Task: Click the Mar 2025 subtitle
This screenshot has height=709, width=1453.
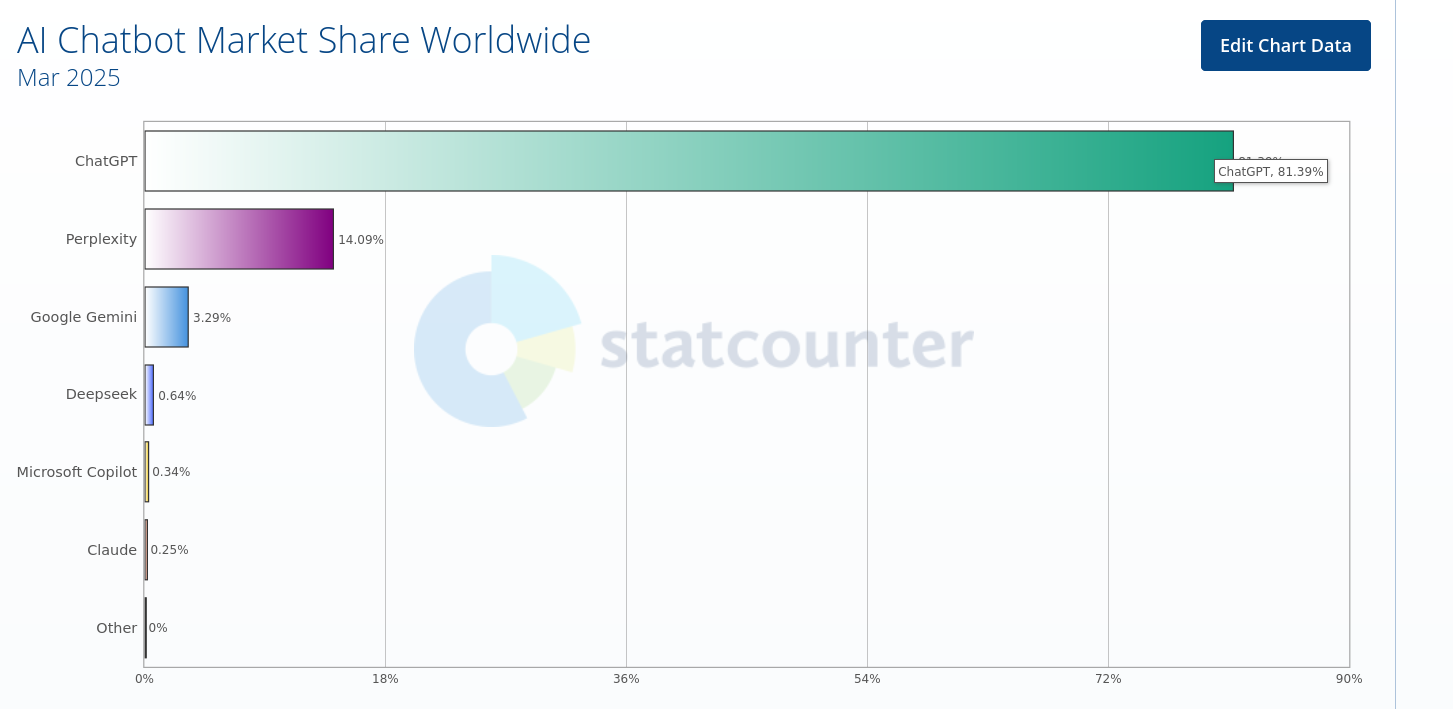Action: pyautogui.click(x=69, y=78)
